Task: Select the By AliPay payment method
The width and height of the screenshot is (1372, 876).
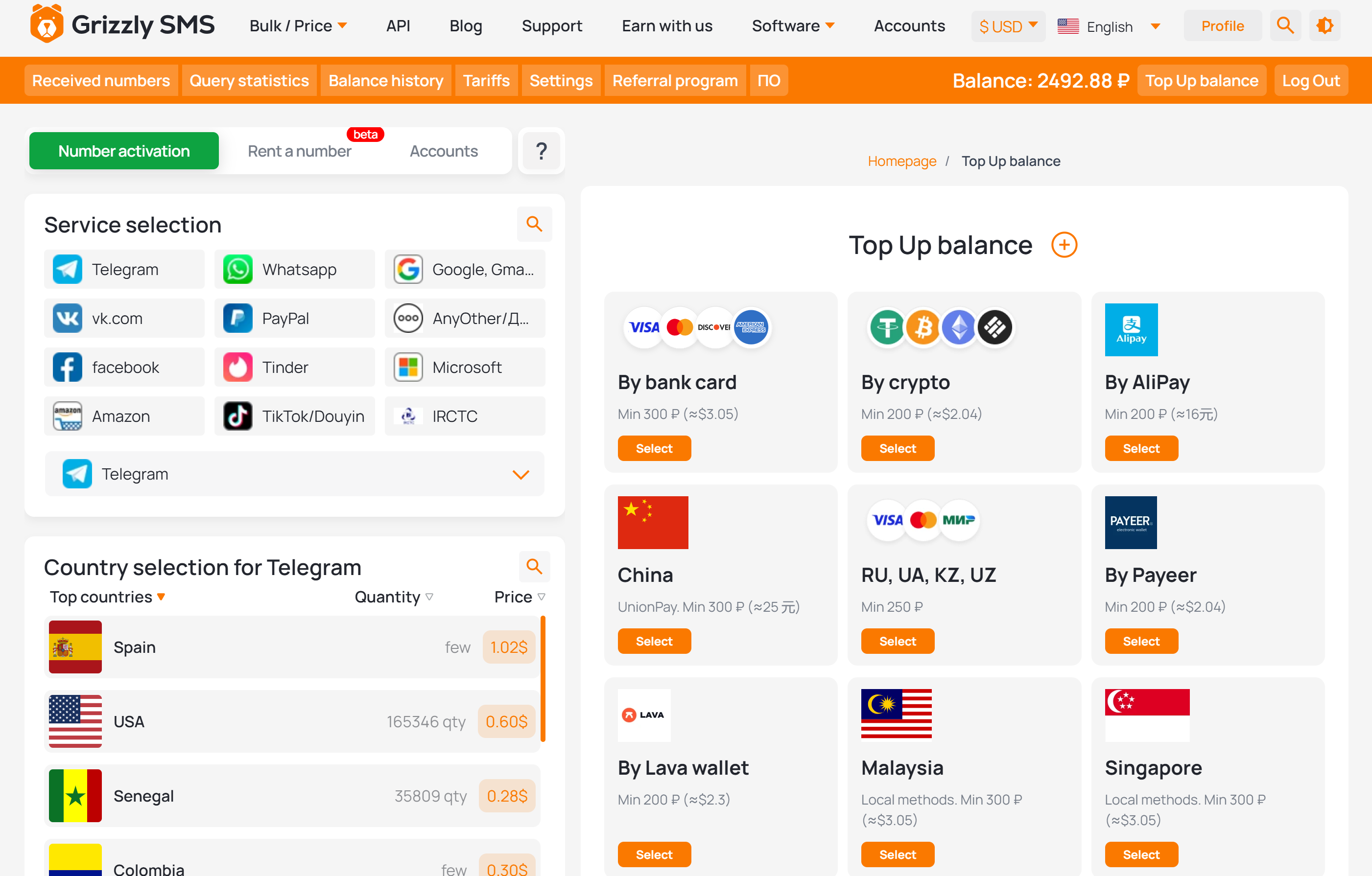Action: [1141, 448]
